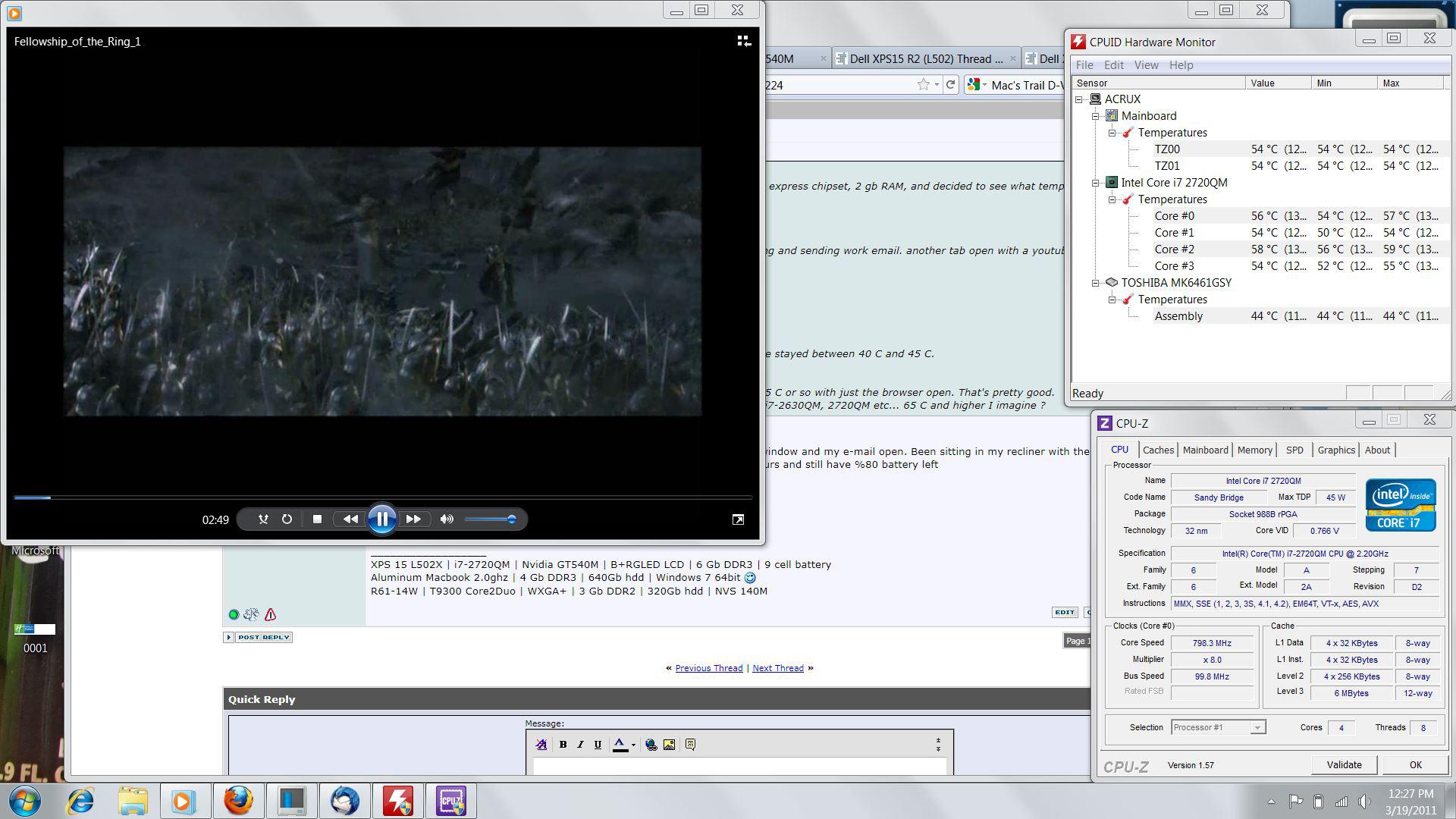Open the Google search engine dropdown

coord(977,85)
